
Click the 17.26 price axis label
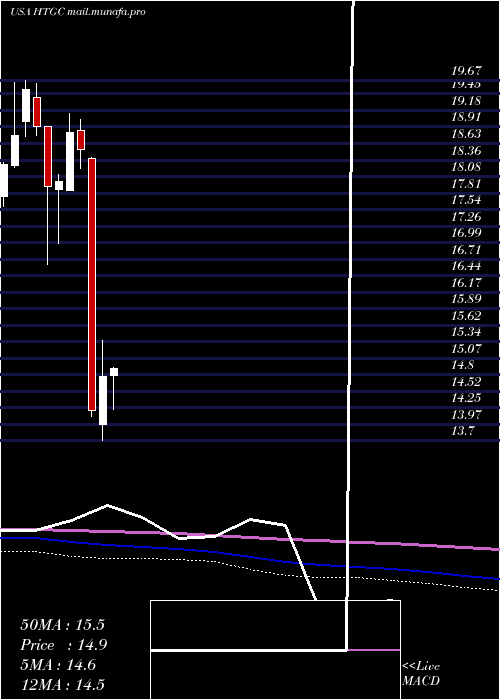466,217
